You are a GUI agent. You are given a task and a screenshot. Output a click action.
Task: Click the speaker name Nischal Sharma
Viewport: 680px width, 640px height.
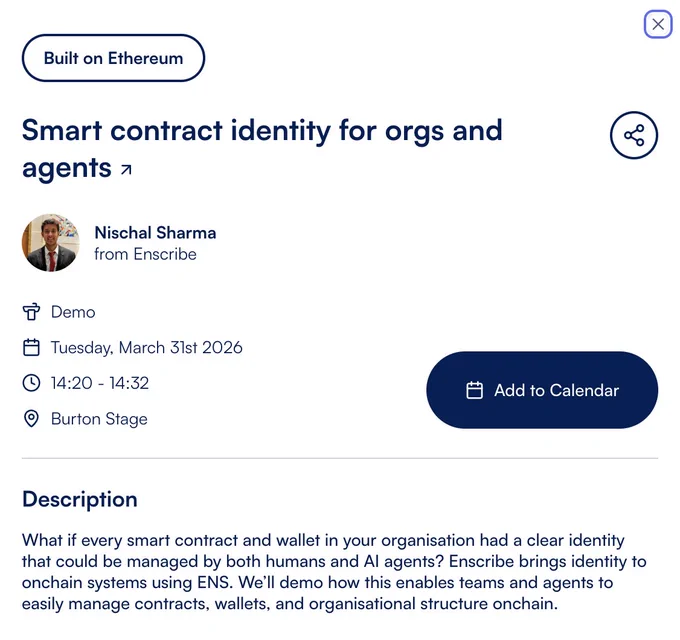click(x=155, y=233)
